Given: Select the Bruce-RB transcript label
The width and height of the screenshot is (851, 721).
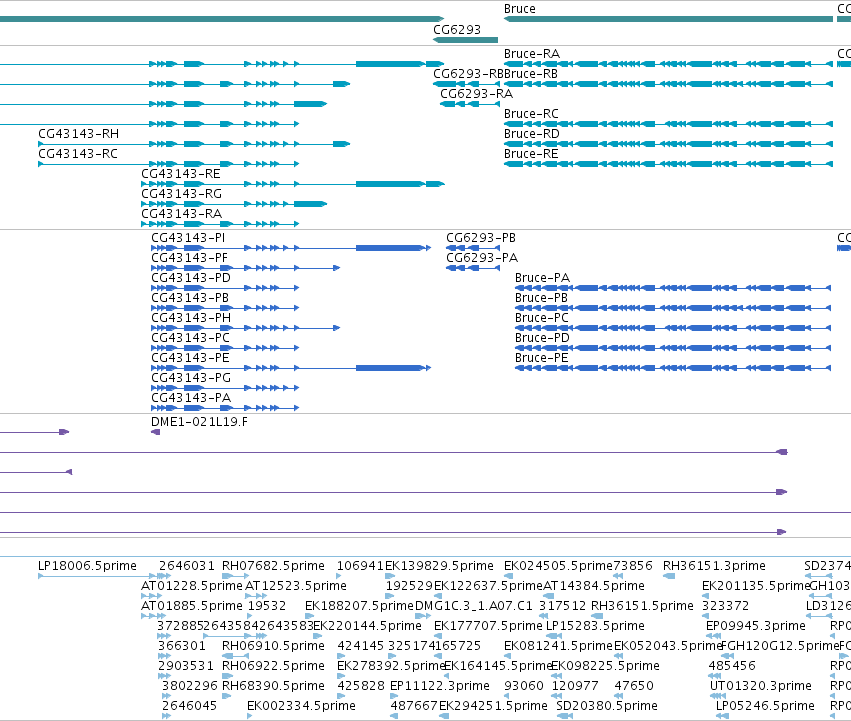Looking at the screenshot, I should tap(531, 74).
